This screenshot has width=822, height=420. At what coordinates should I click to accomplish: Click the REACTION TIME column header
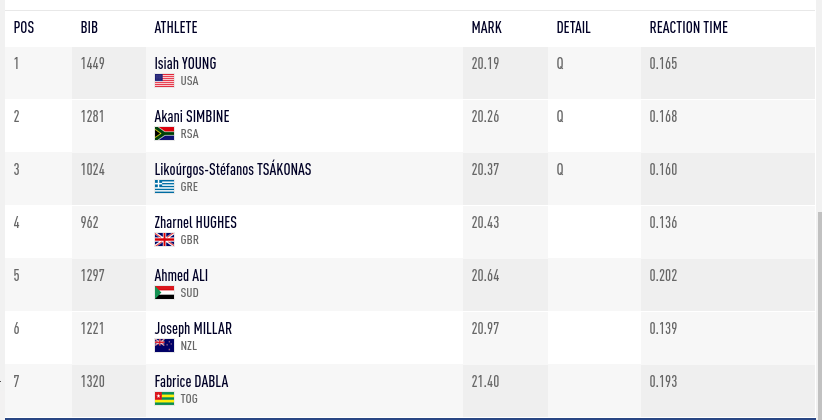pos(688,27)
